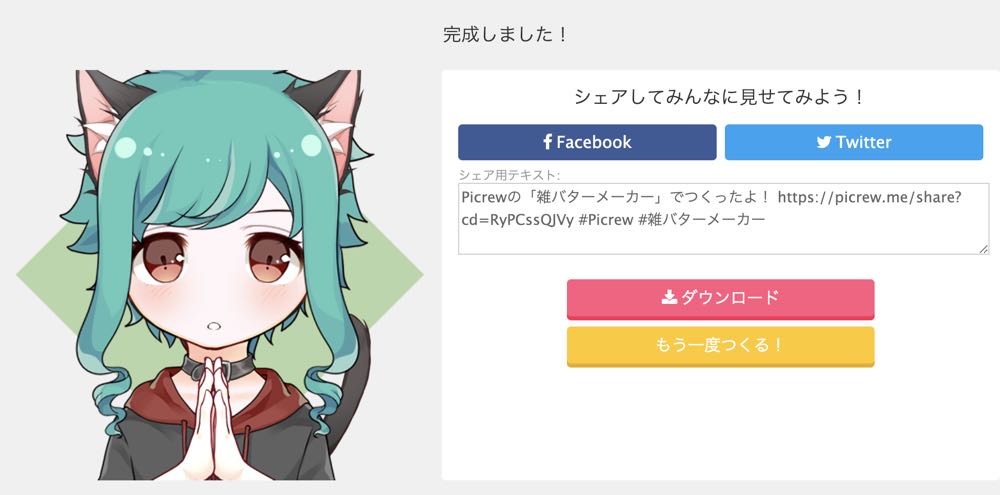Screen dimensions: 1000x495
Task: Place cursor on the #Picrew hashtag text
Action: [605, 220]
